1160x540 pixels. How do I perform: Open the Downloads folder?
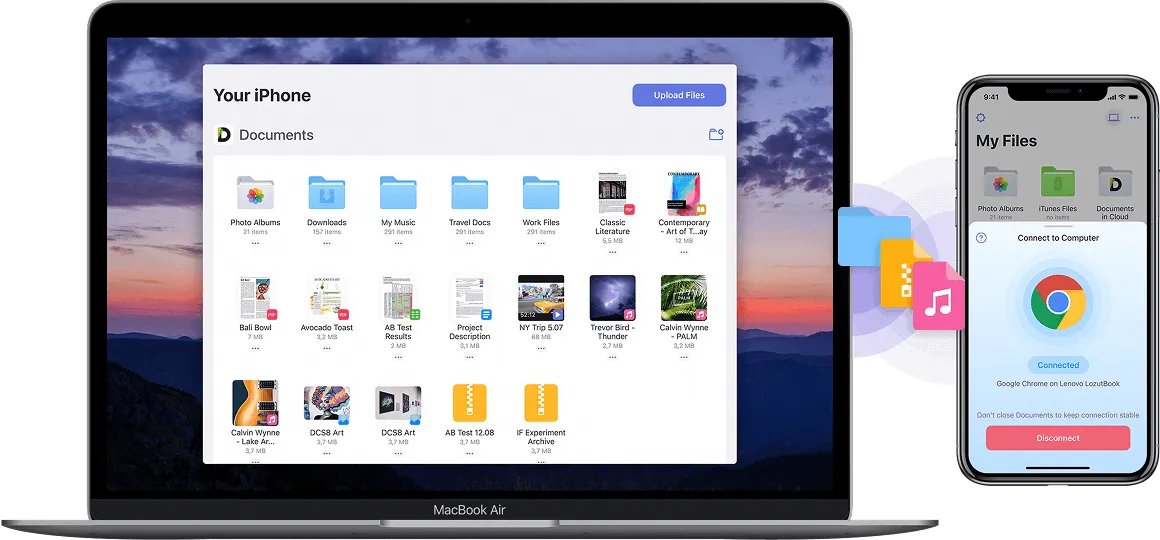pyautogui.click(x=326, y=194)
